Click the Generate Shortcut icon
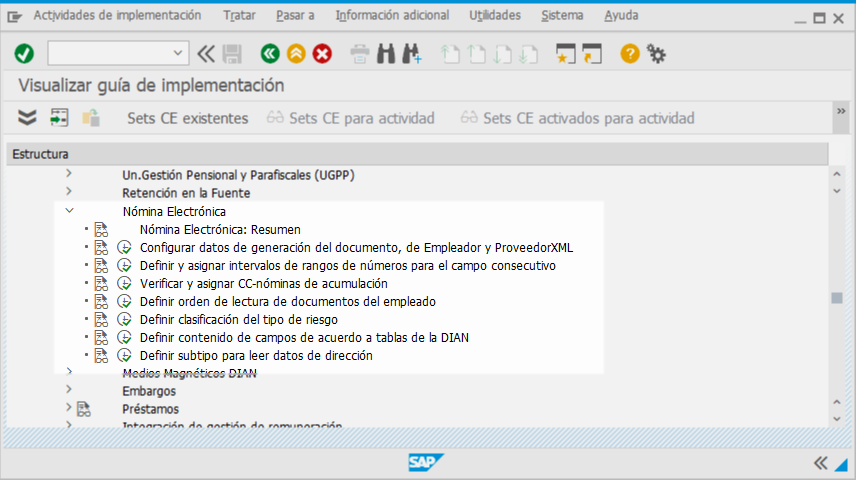 tap(592, 54)
